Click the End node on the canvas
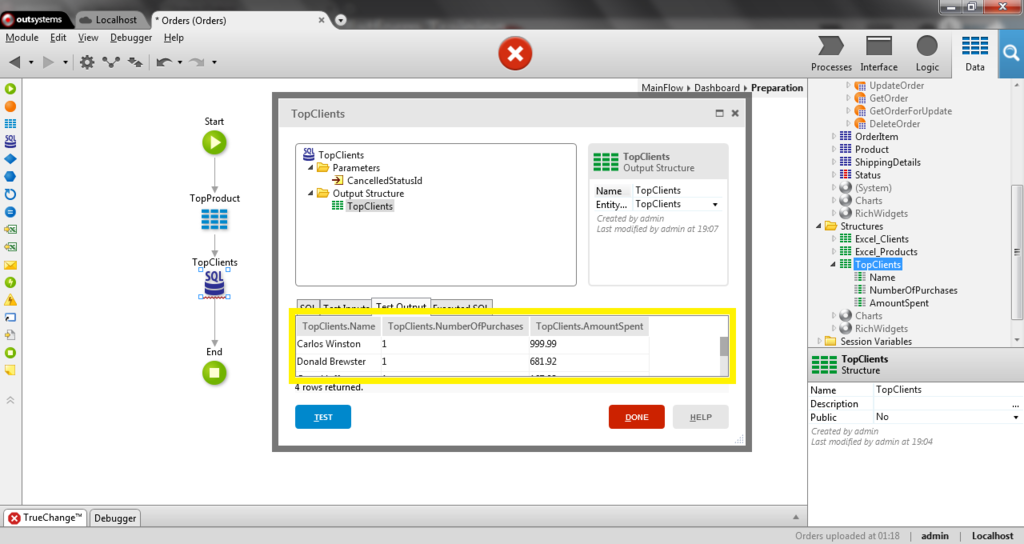The height and width of the screenshot is (544, 1024). click(x=214, y=373)
